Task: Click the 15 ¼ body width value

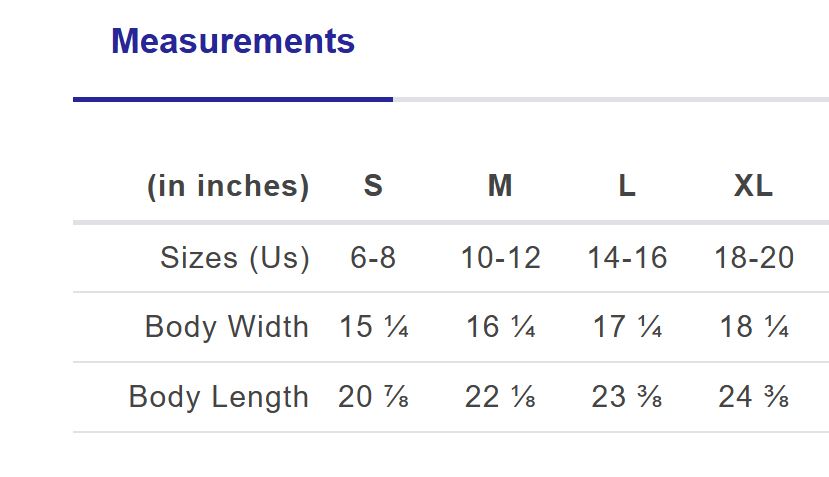Action: [x=373, y=327]
